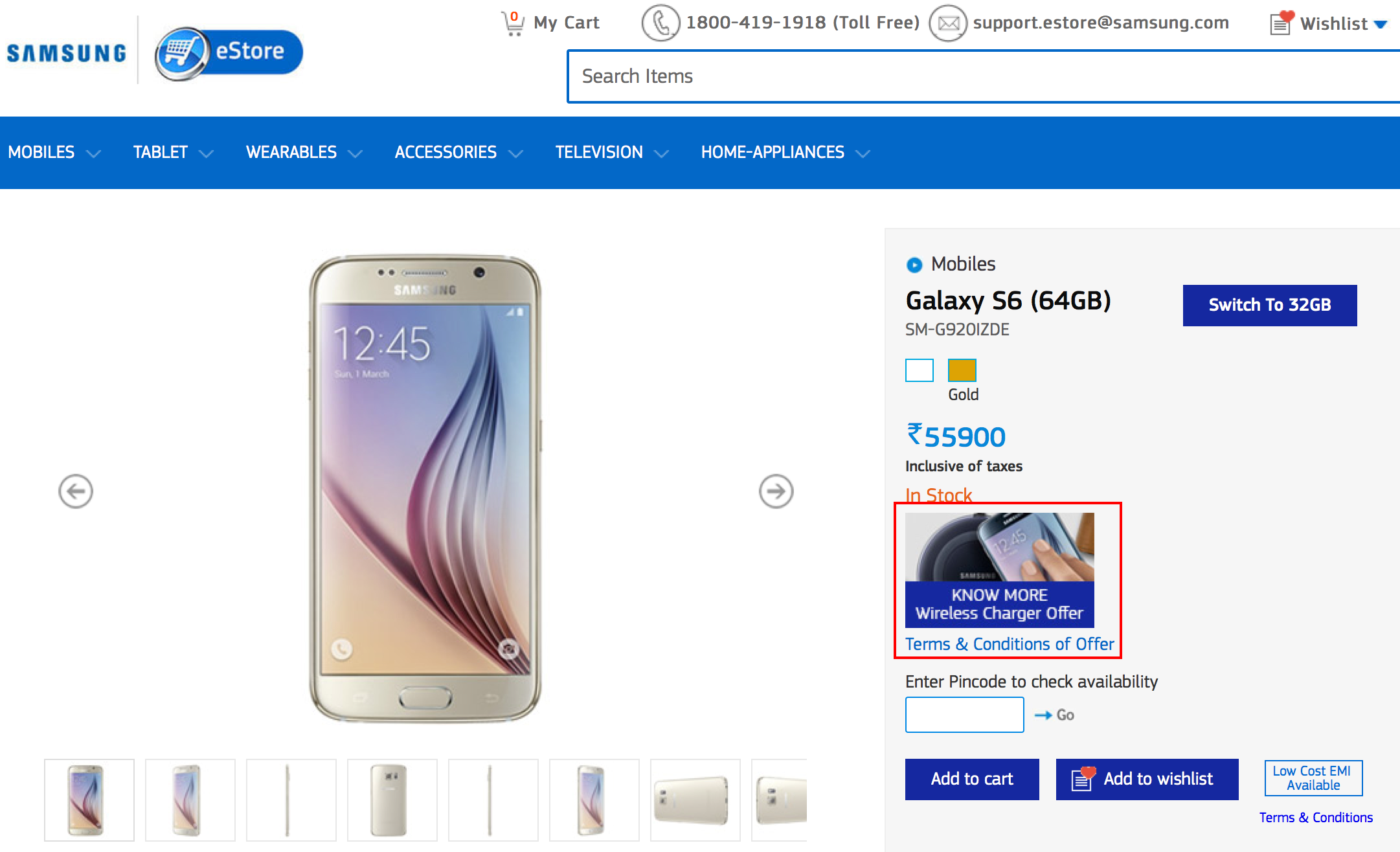
Task: Click the Add to cart button
Action: click(x=971, y=779)
